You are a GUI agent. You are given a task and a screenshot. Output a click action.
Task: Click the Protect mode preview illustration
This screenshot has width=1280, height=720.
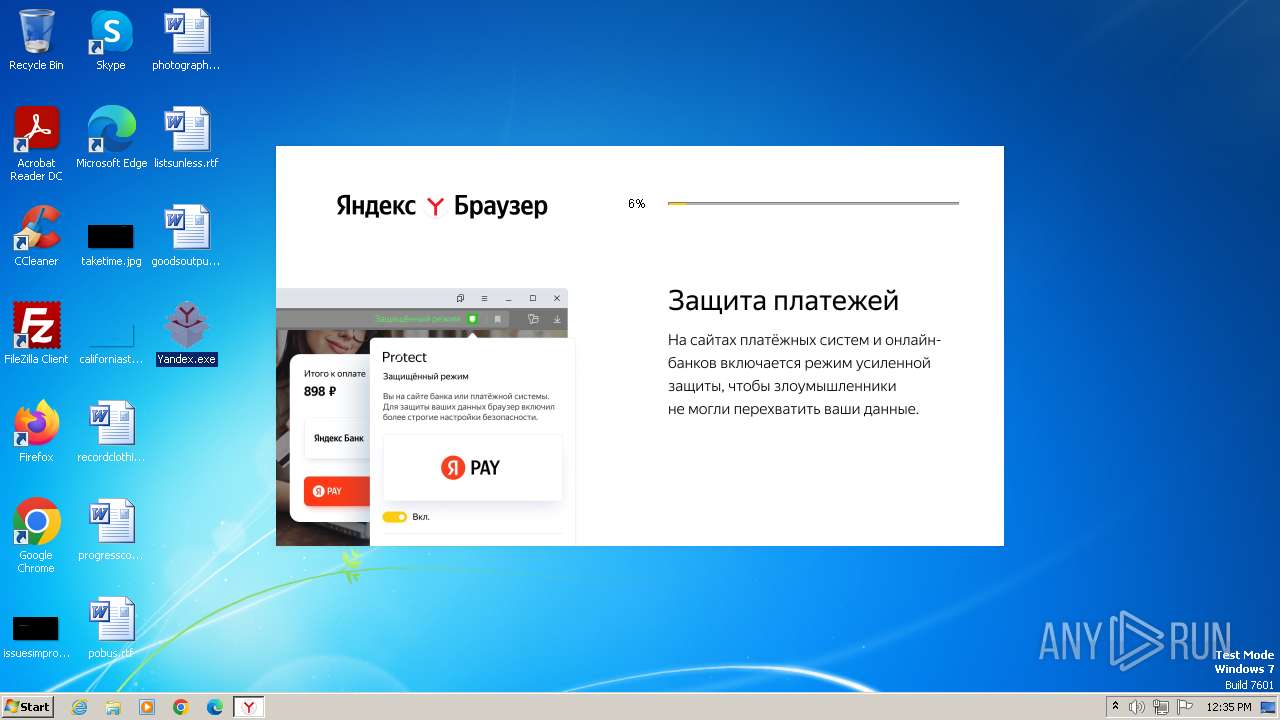coord(426,417)
